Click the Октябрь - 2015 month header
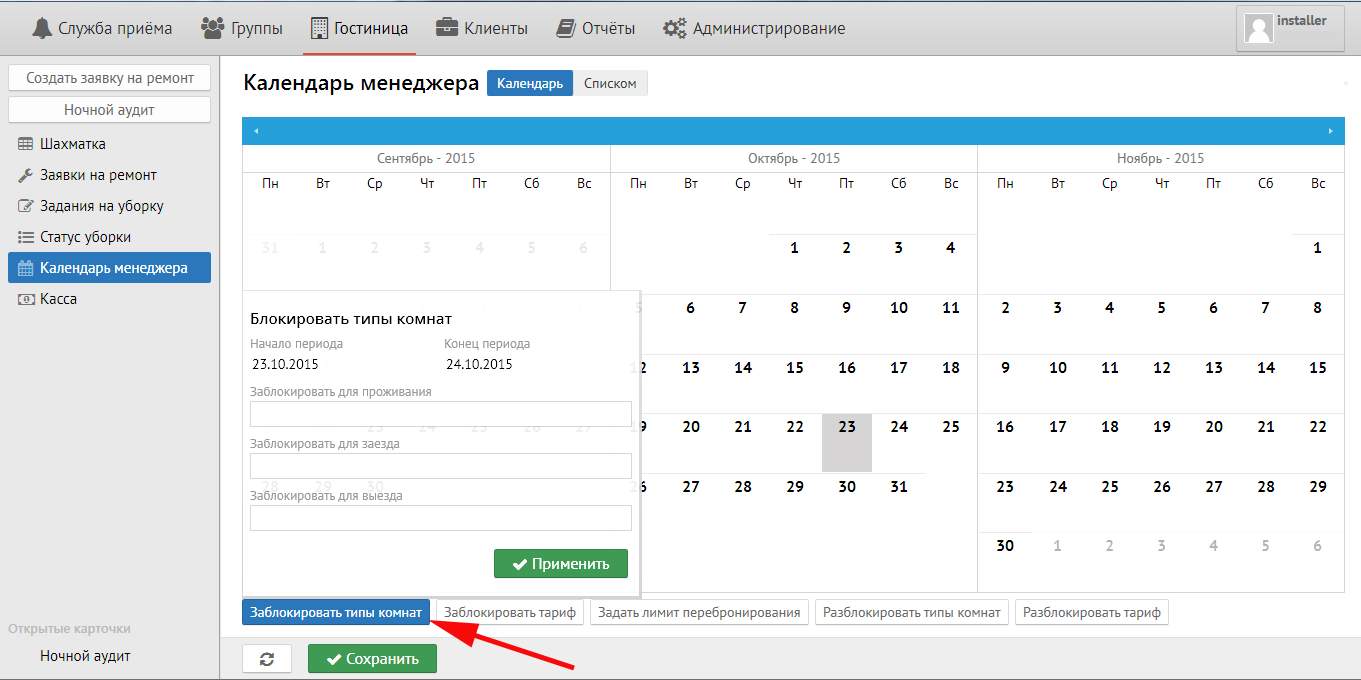 click(x=794, y=158)
